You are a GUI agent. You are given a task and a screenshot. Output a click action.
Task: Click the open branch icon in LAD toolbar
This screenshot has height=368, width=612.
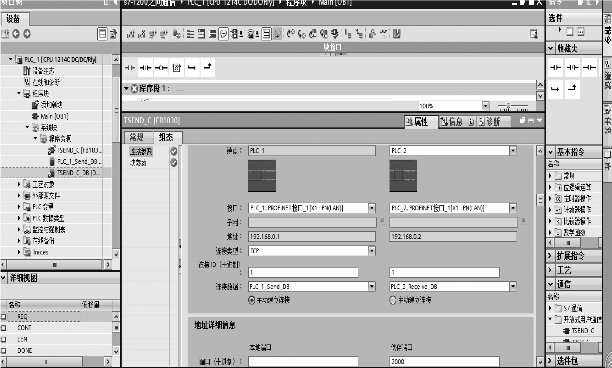[x=192, y=68]
